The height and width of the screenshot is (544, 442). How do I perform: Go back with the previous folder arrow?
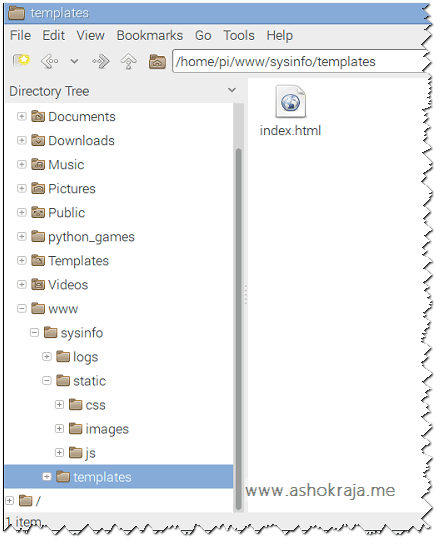click(50, 61)
